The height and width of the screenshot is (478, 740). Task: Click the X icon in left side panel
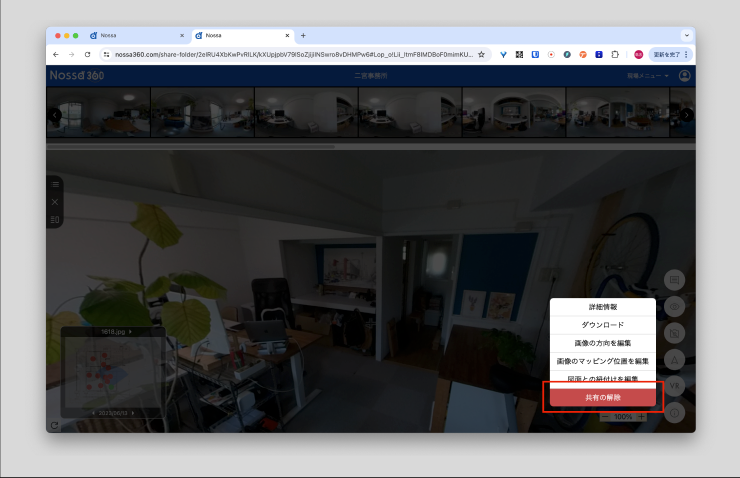pos(55,202)
